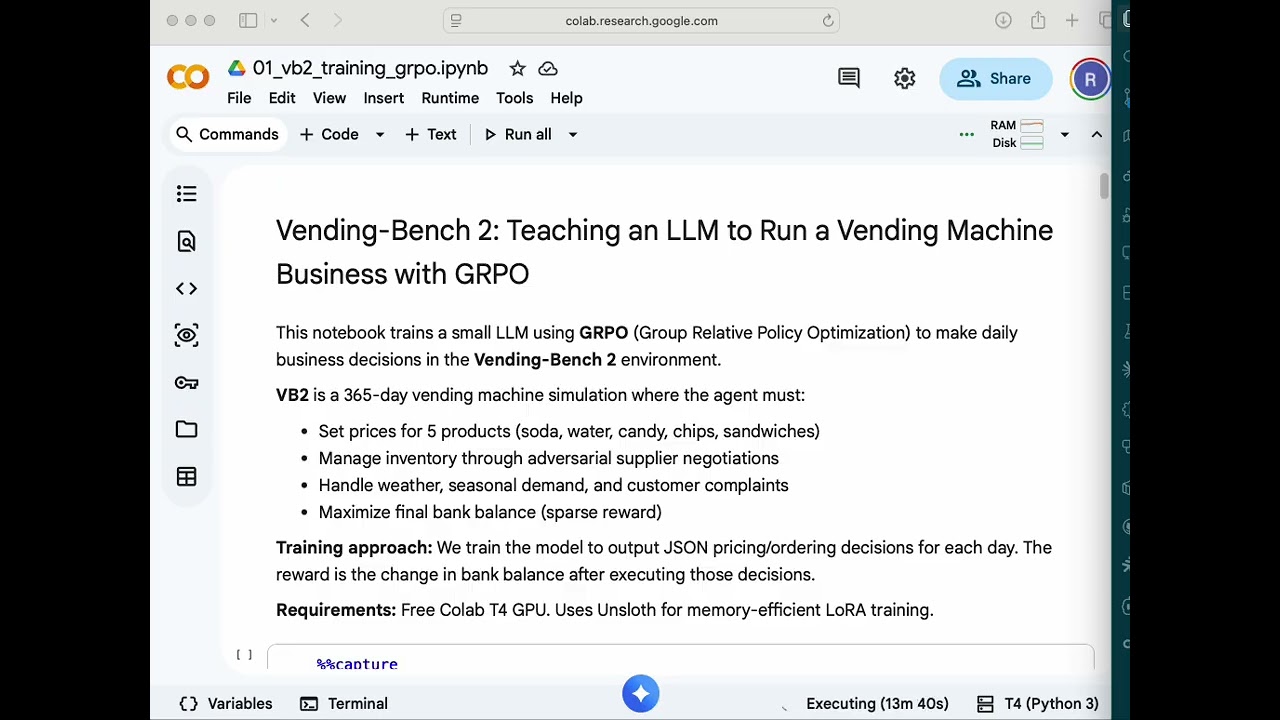
Task: Add a new Text cell
Action: (431, 134)
